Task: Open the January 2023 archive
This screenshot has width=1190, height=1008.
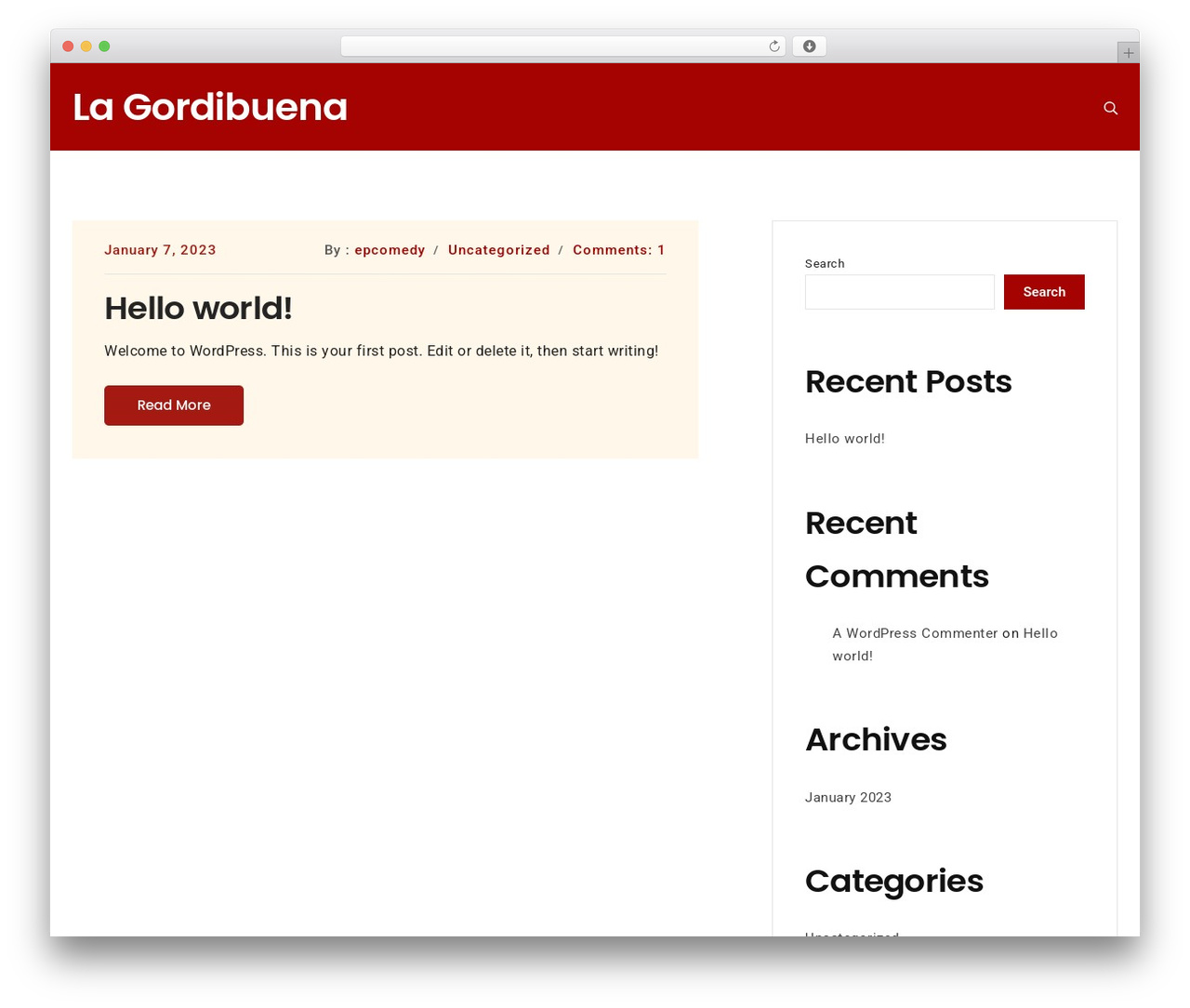Action: [848, 798]
